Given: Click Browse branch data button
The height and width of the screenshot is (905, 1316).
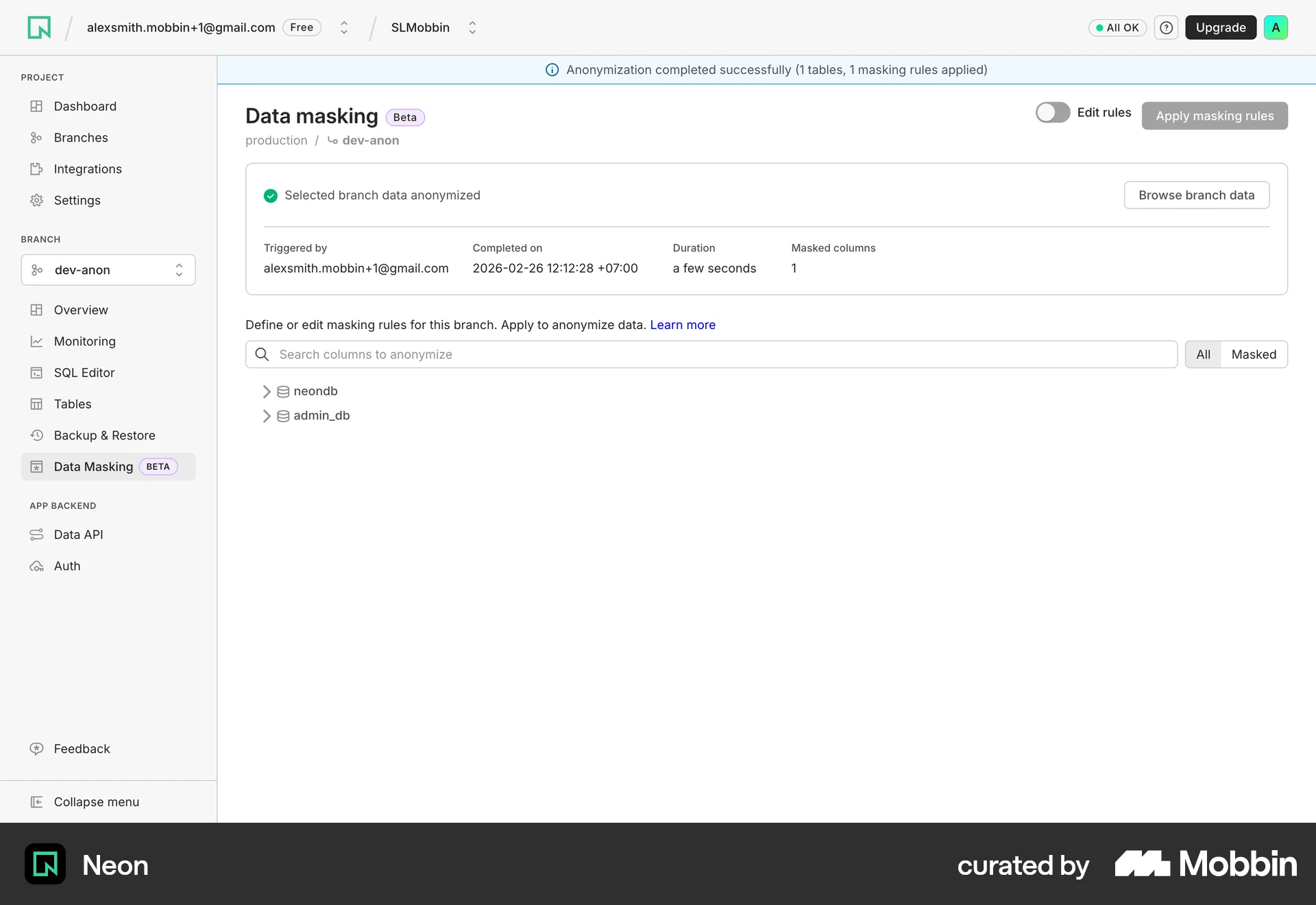Looking at the screenshot, I should coord(1197,195).
